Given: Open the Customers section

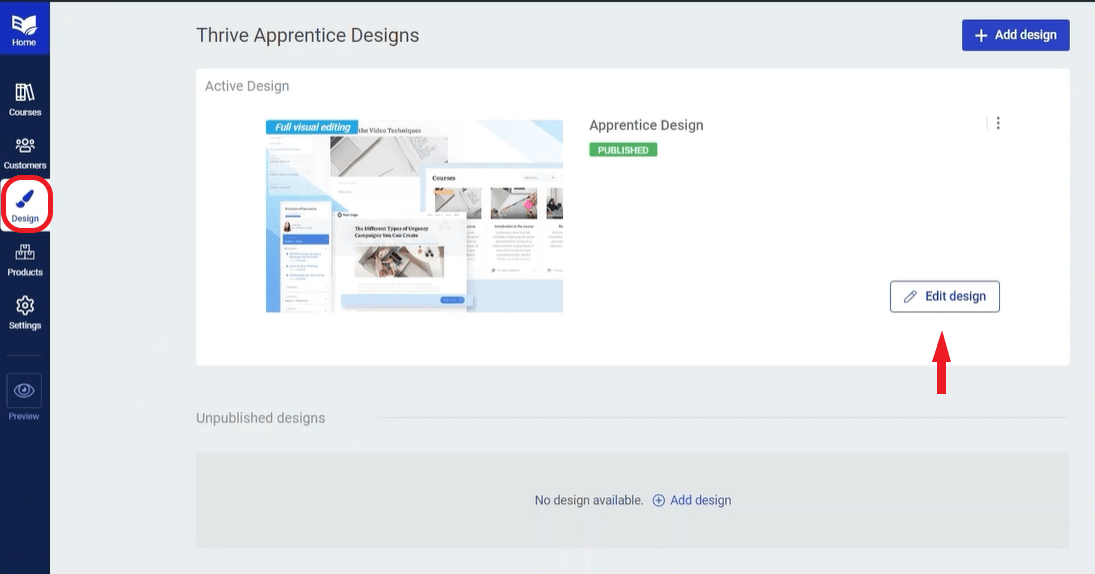Looking at the screenshot, I should coord(24,153).
